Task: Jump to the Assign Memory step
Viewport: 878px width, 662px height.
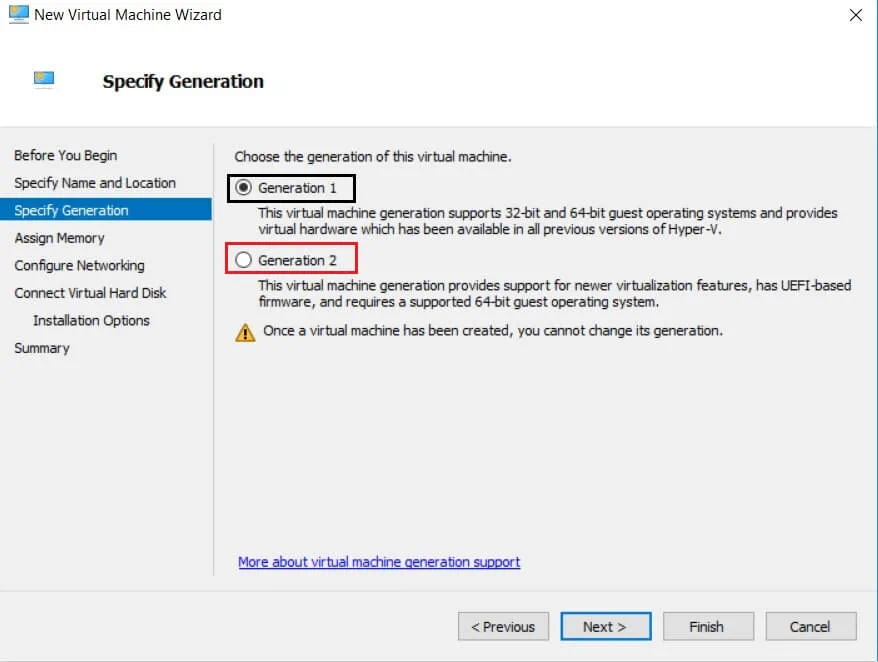Action: click(59, 238)
